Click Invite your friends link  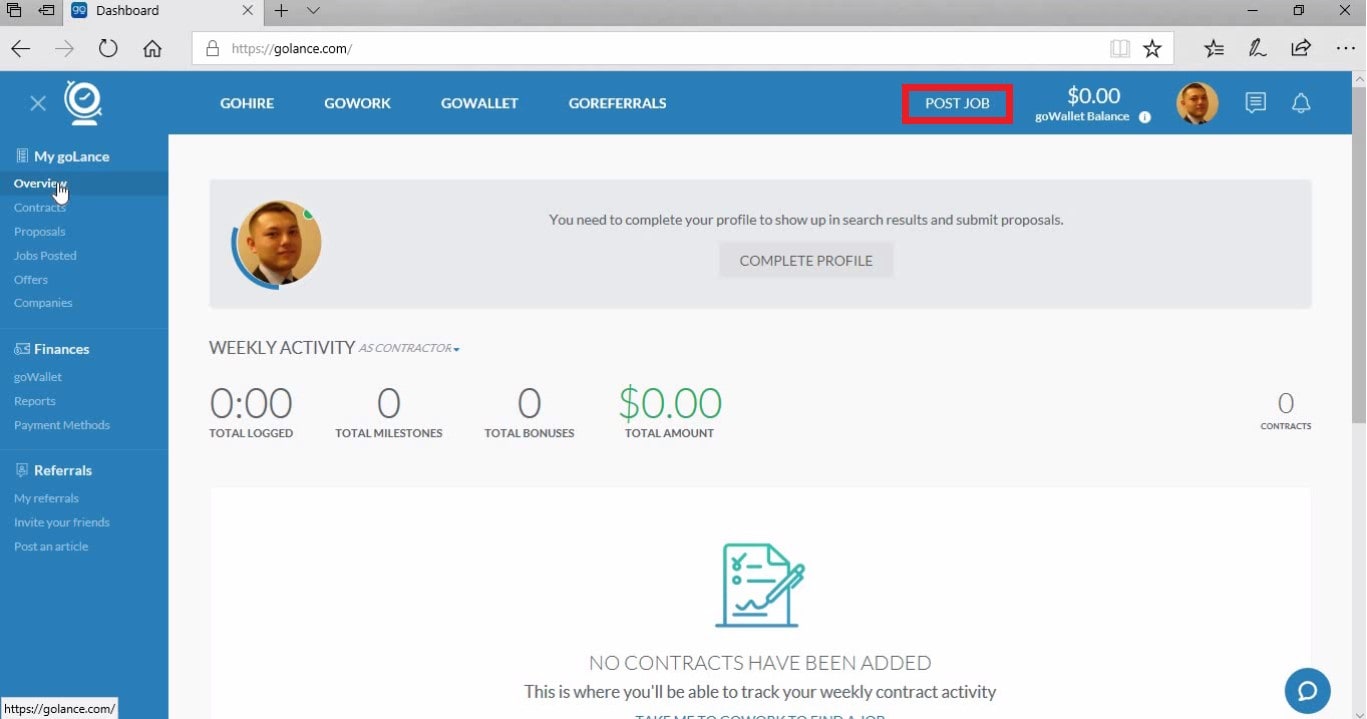click(x=62, y=522)
